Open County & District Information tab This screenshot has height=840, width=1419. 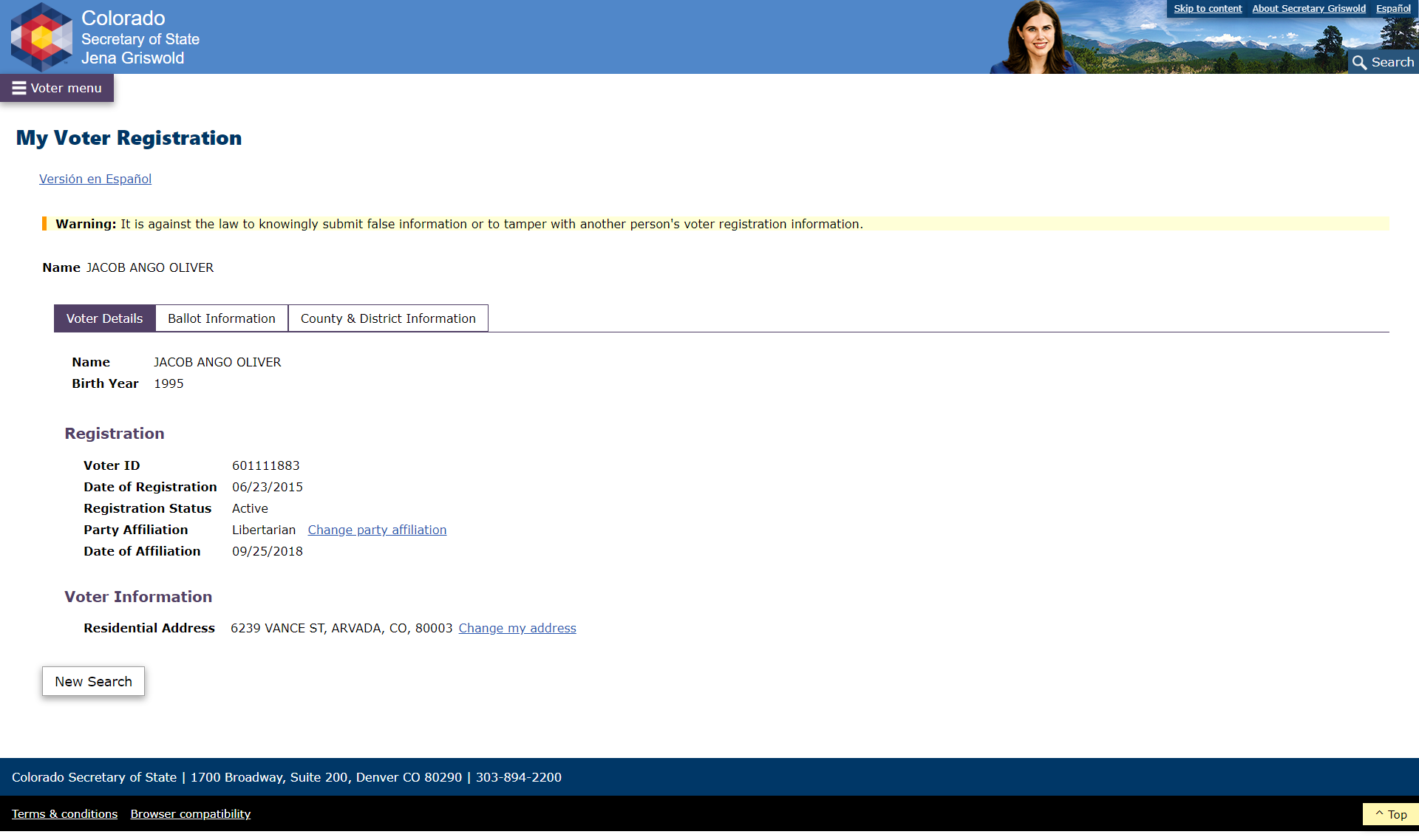(388, 318)
